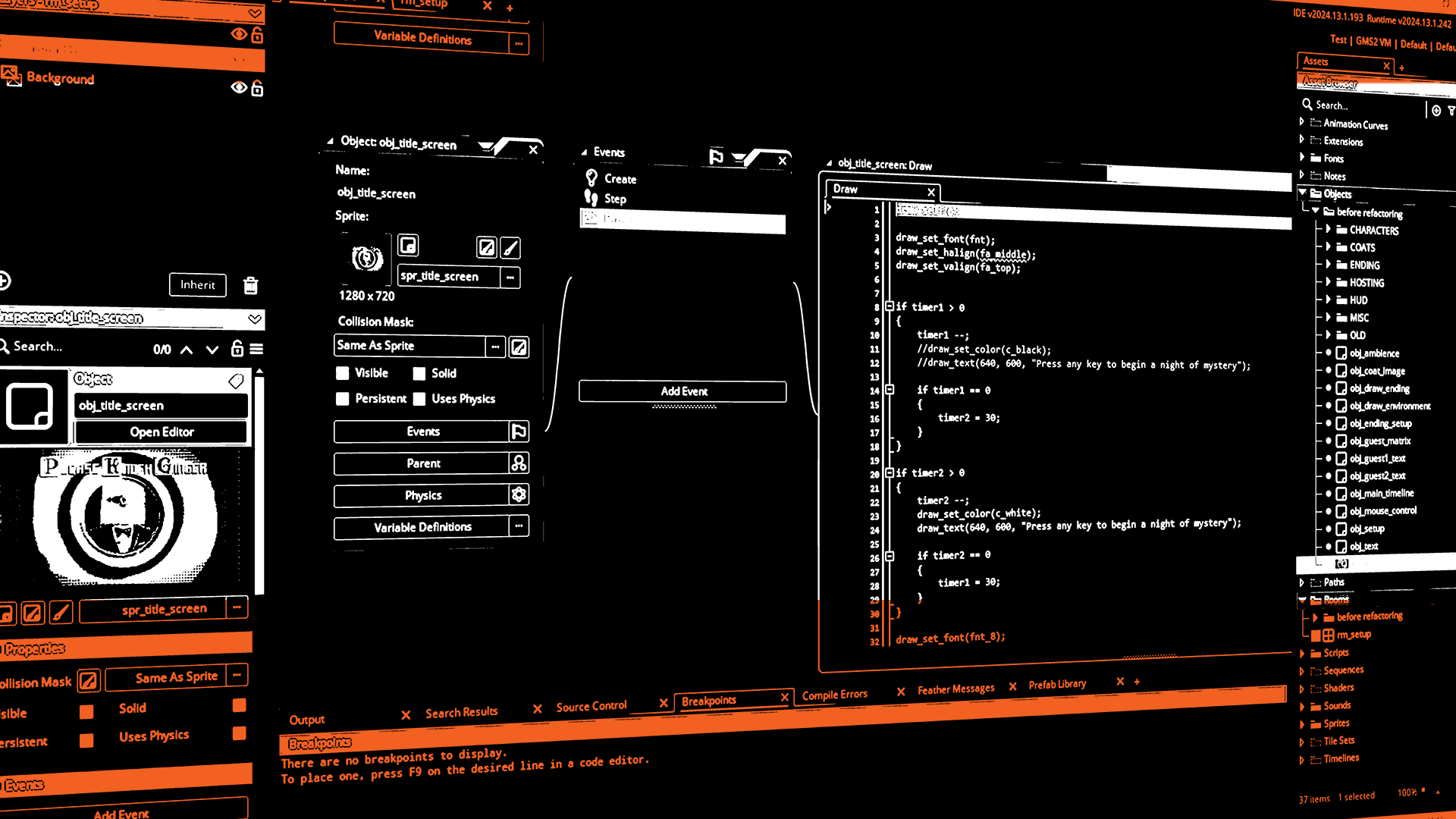Click the lock icon on Background layer

[x=257, y=89]
